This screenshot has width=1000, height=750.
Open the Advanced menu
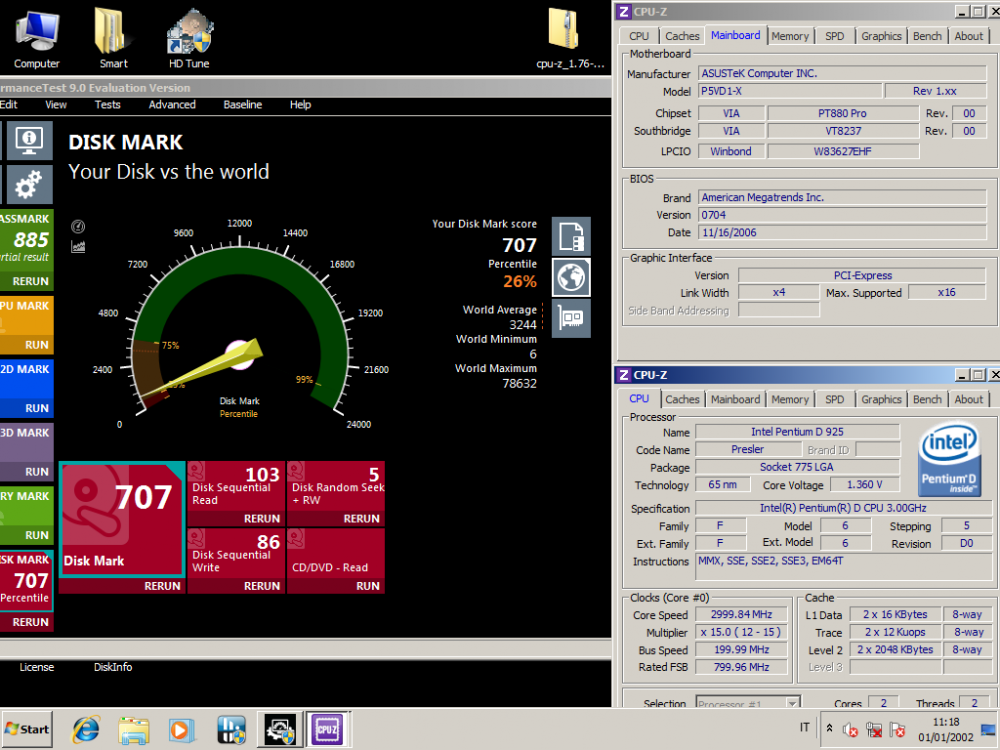click(172, 105)
